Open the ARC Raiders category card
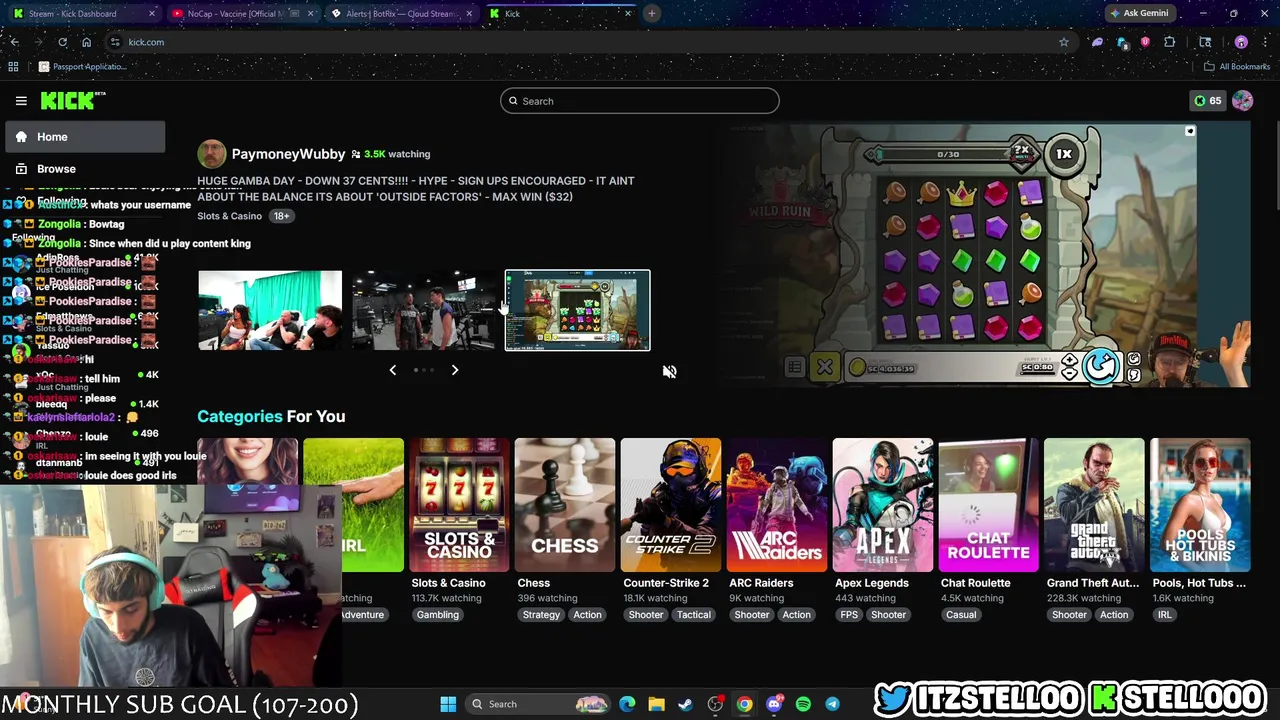The image size is (1280, 720). [777, 505]
